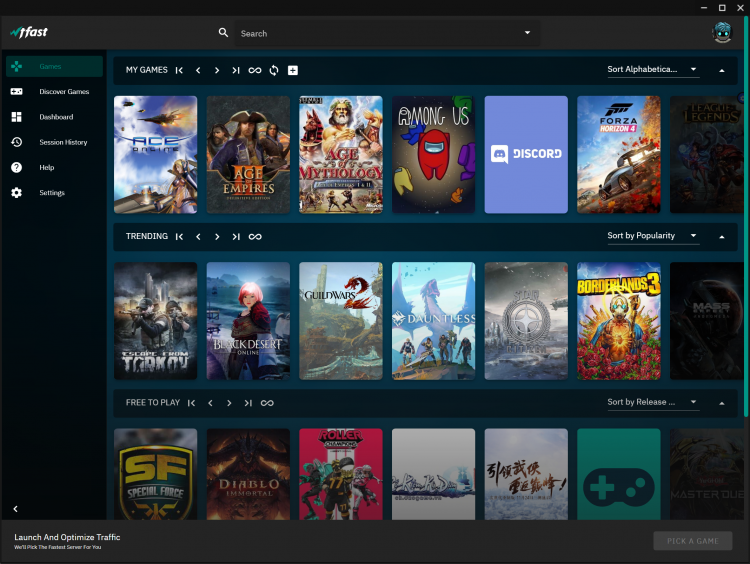Screen dimensions: 750x564
Task: Select the generic gamepad placeholder card
Action: tap(619, 474)
